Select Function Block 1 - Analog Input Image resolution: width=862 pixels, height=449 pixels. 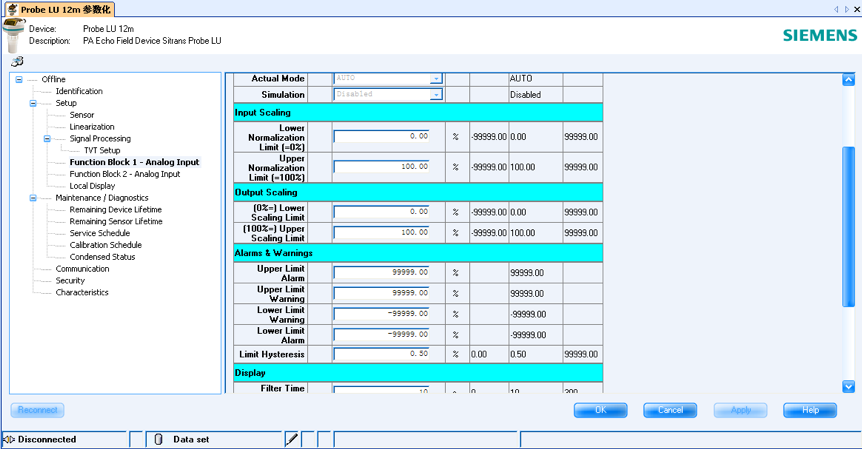point(134,162)
